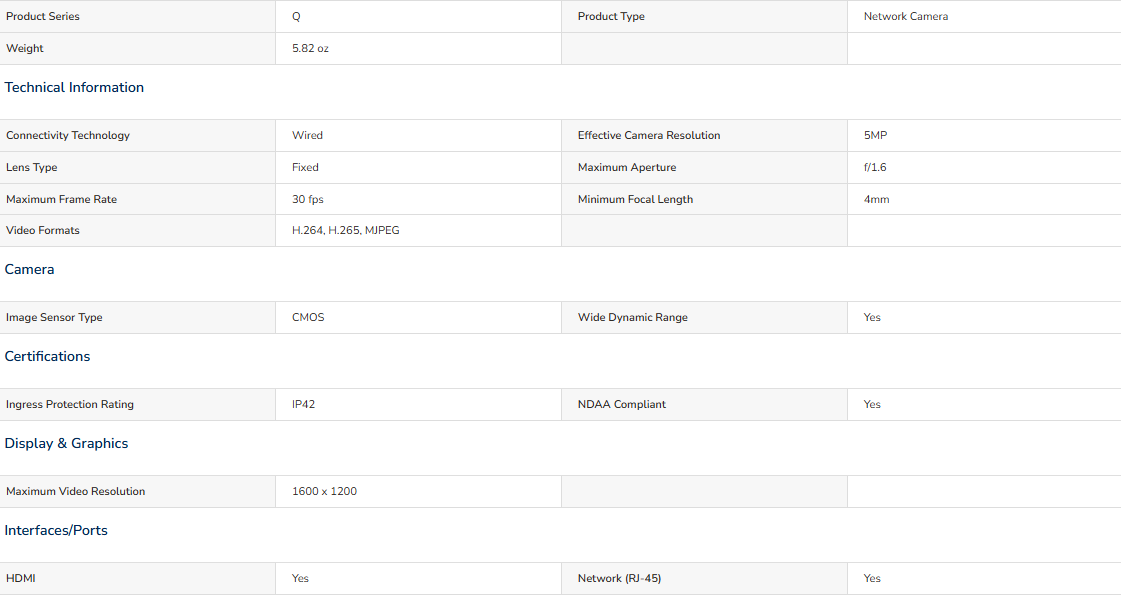Click the 1600 x 1200 resolution value
This screenshot has width=1121, height=595.
[x=325, y=491]
